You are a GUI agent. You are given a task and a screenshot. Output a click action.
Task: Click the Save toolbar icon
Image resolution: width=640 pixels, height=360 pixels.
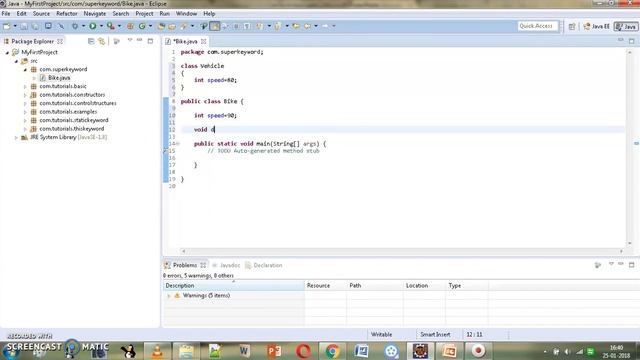24,26
